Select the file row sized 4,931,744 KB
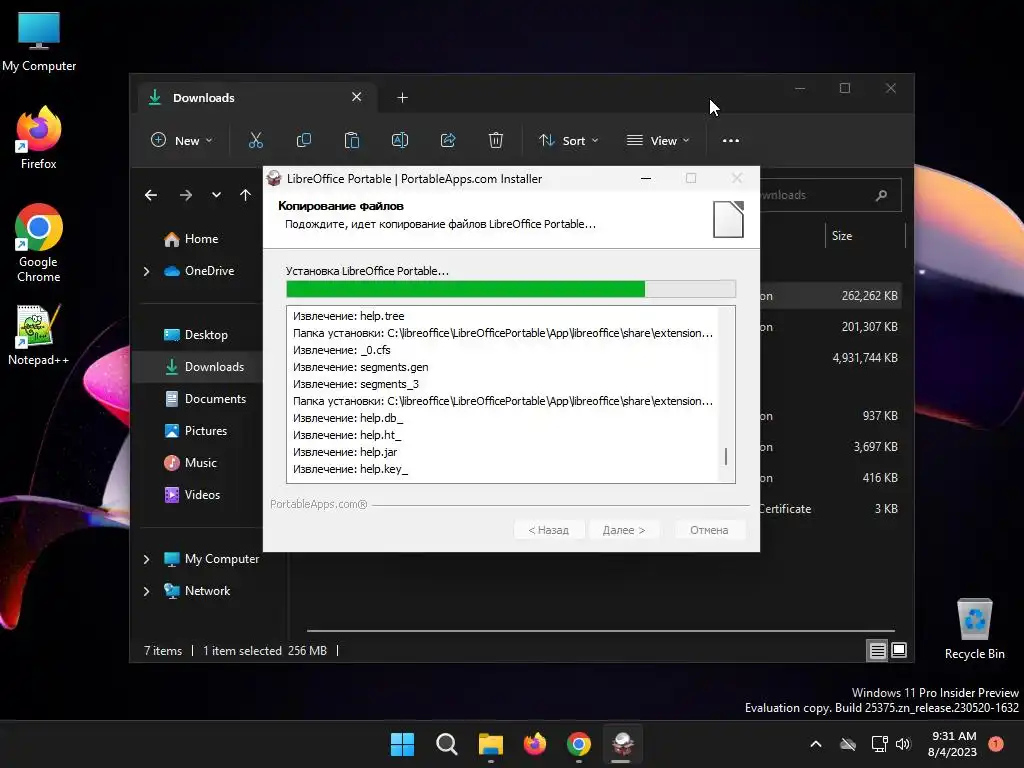The image size is (1024, 768). (x=829, y=358)
